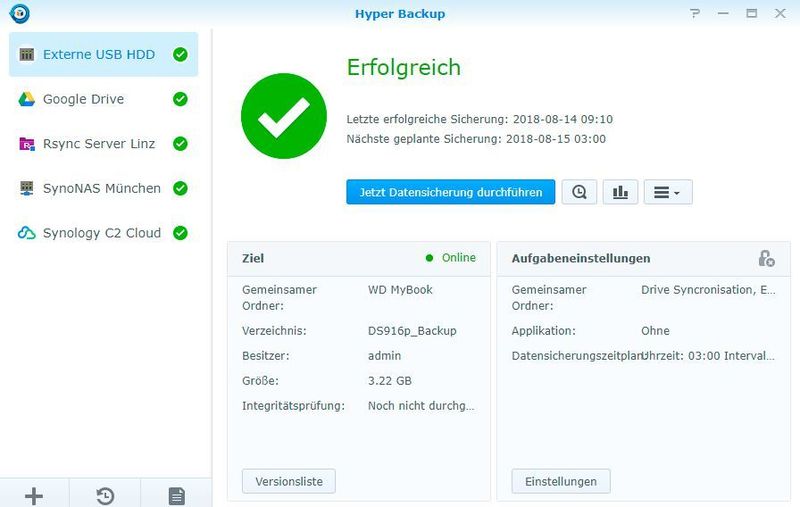Open the log document icon at bottom
Viewport: 800px width, 507px height.
177,496
